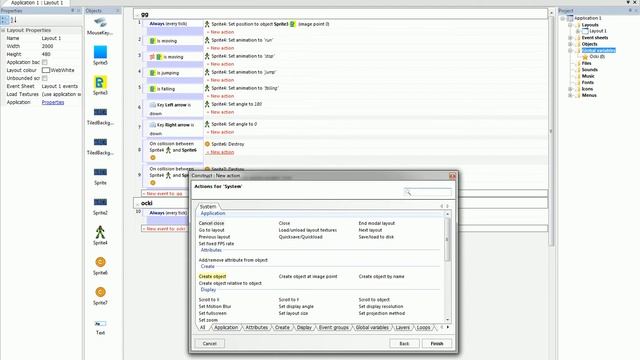This screenshot has height=360, width=640.
Task: Select the MouseKeyboard object icon
Action: pos(100,22)
